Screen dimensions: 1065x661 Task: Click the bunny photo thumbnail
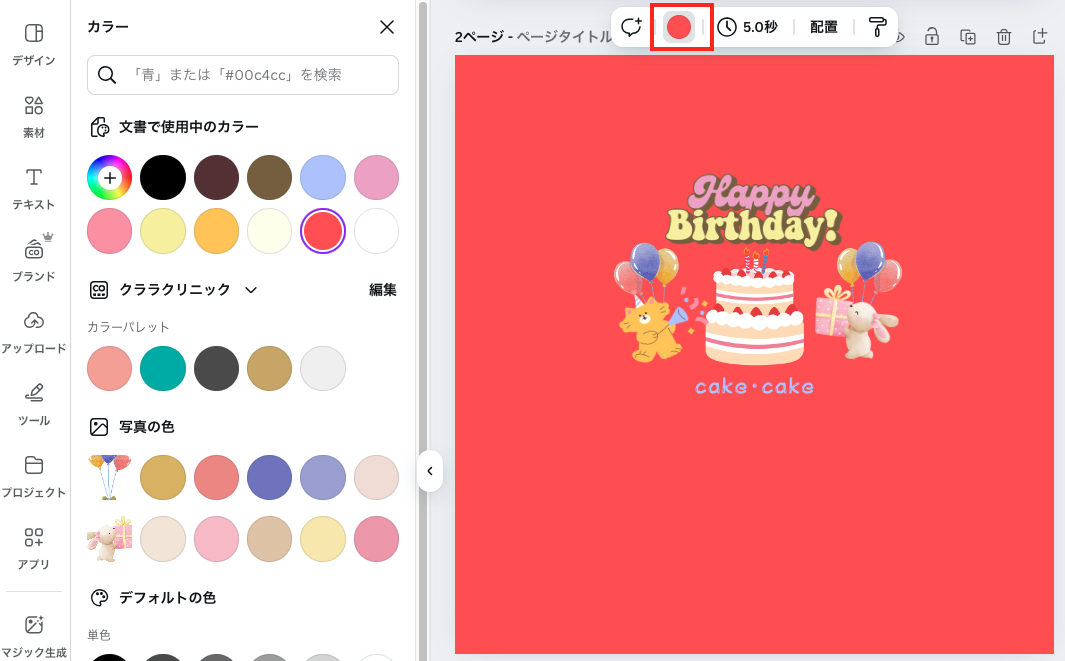[x=109, y=539]
